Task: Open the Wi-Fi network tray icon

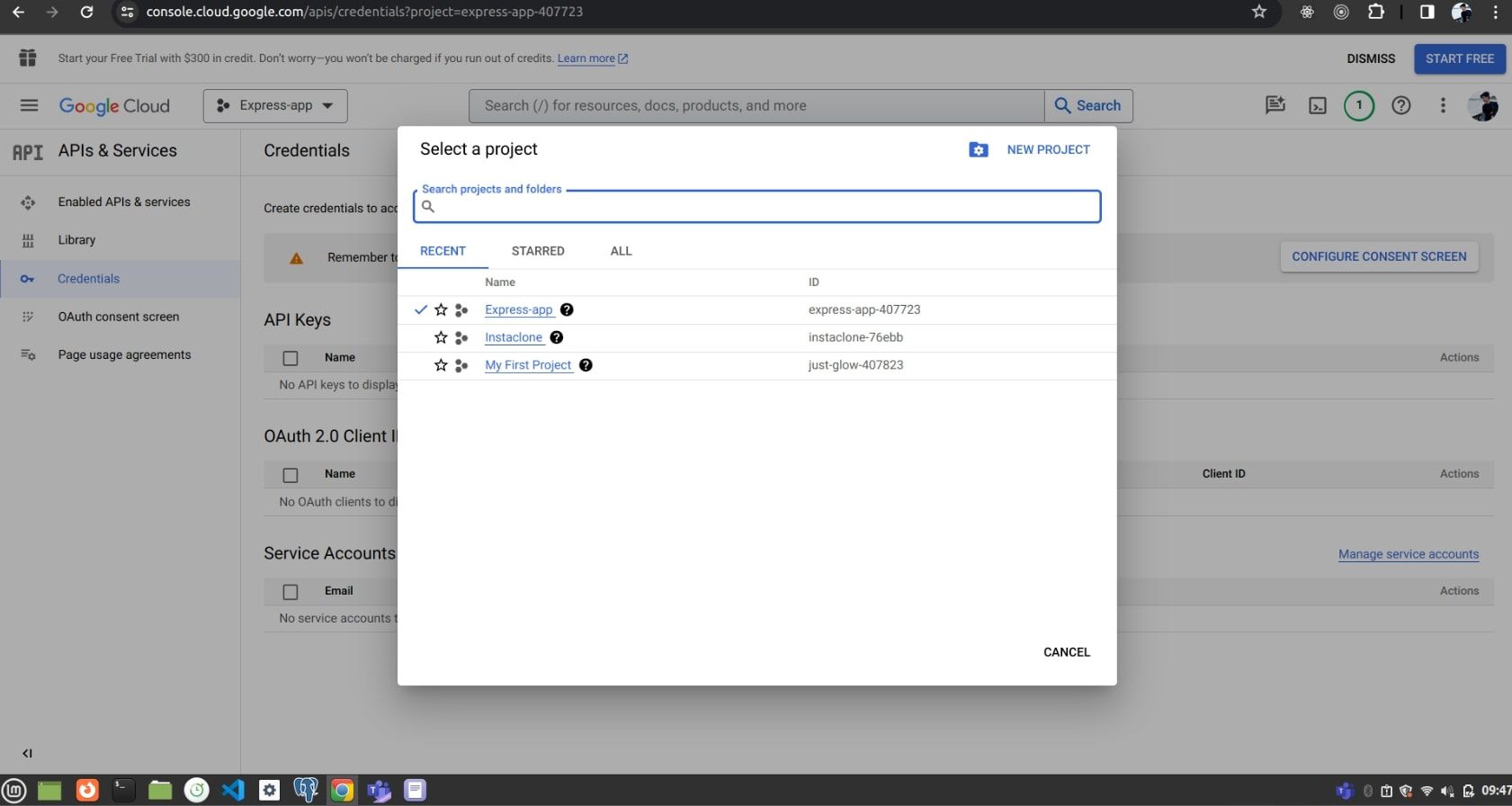Action: pyautogui.click(x=1427, y=791)
